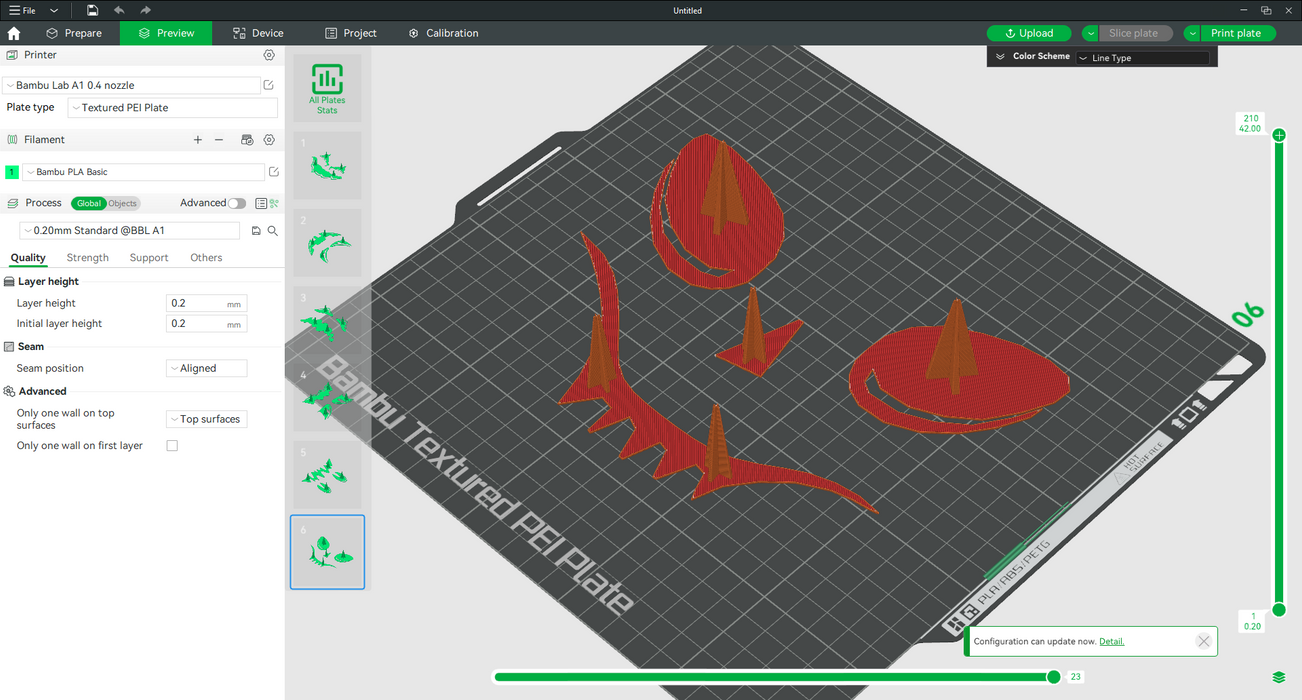Open printer settings gear icon
Image resolution: width=1302 pixels, height=700 pixels.
[269, 55]
